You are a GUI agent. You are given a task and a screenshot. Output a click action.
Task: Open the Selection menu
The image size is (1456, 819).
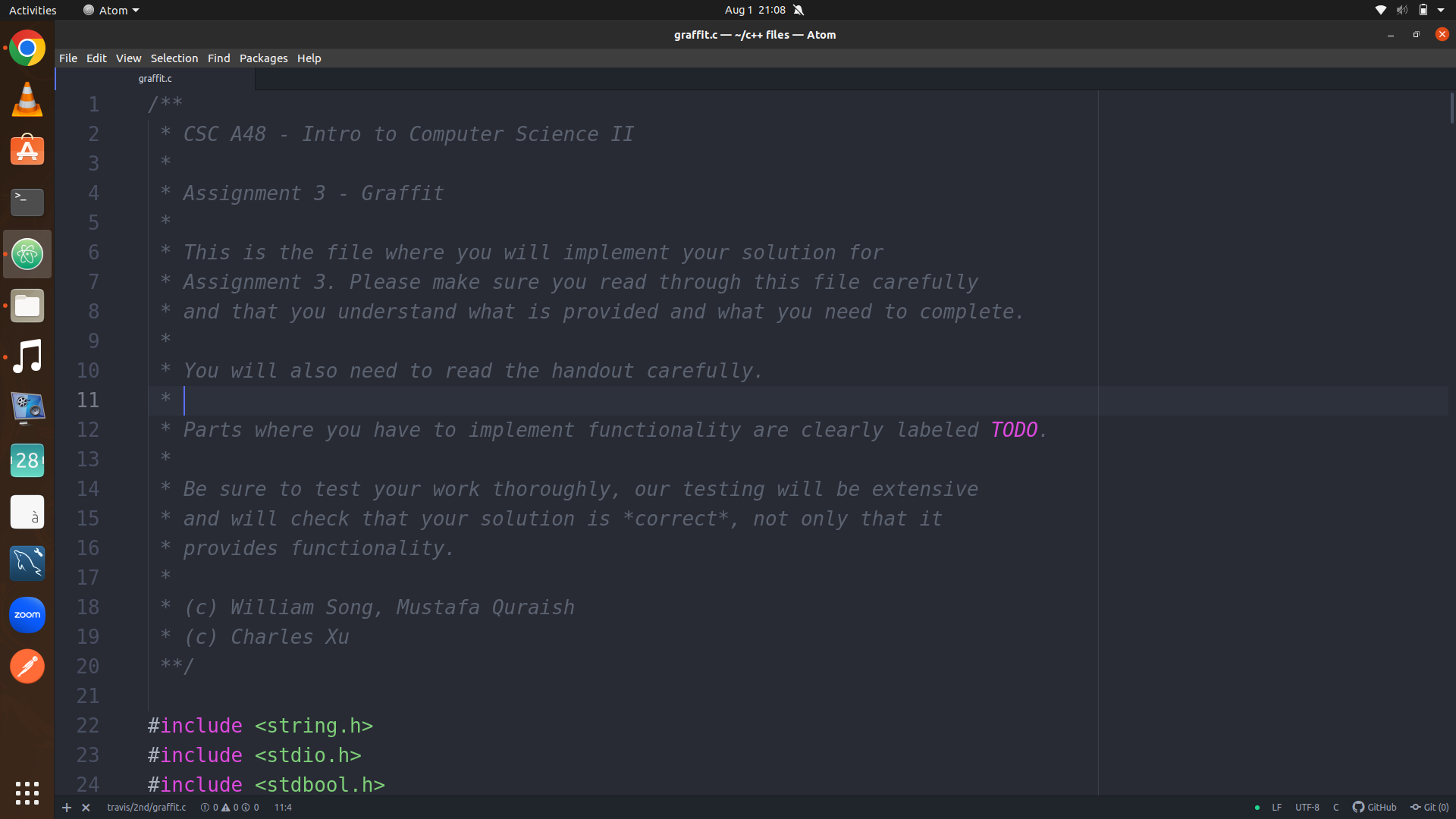click(174, 58)
